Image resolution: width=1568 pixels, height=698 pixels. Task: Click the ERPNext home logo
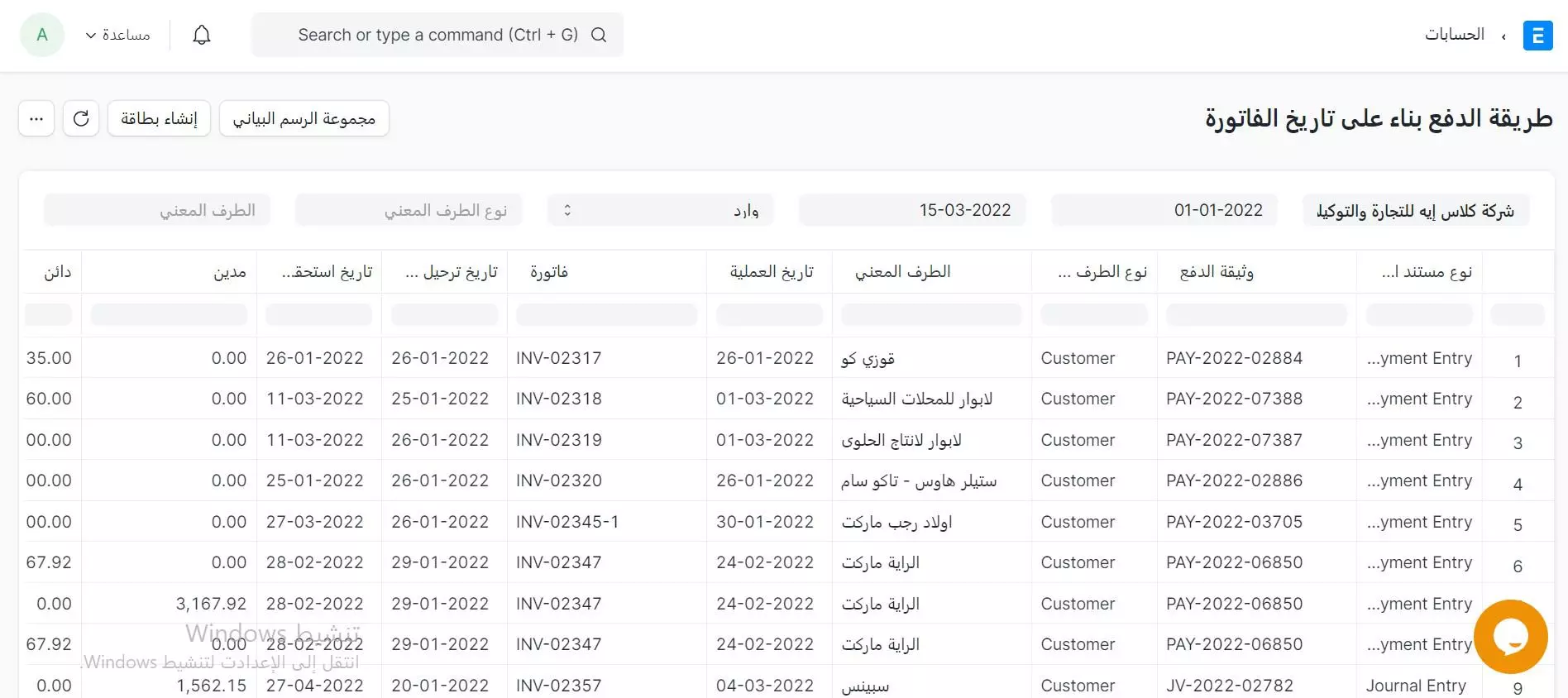[x=1537, y=36]
